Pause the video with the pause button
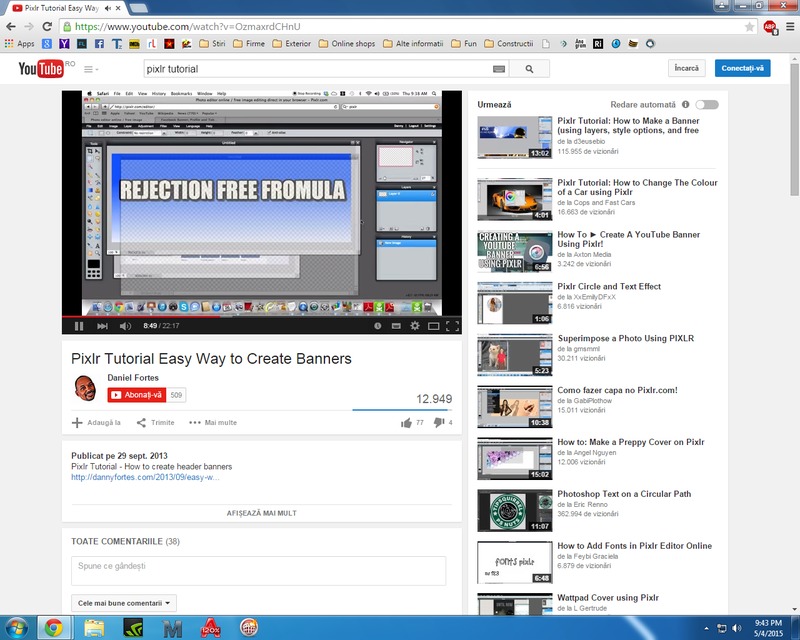Viewport: 800px width, 640px height. [79, 326]
